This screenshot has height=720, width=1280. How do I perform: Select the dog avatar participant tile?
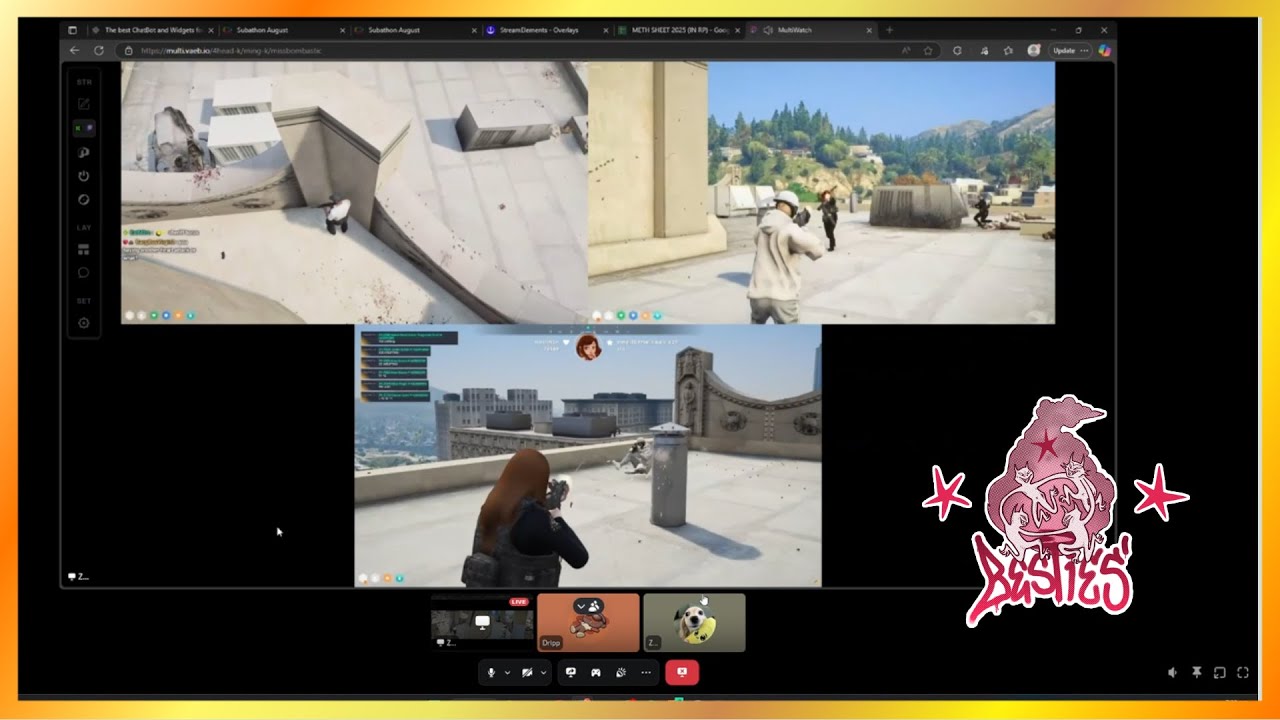pyautogui.click(x=694, y=622)
